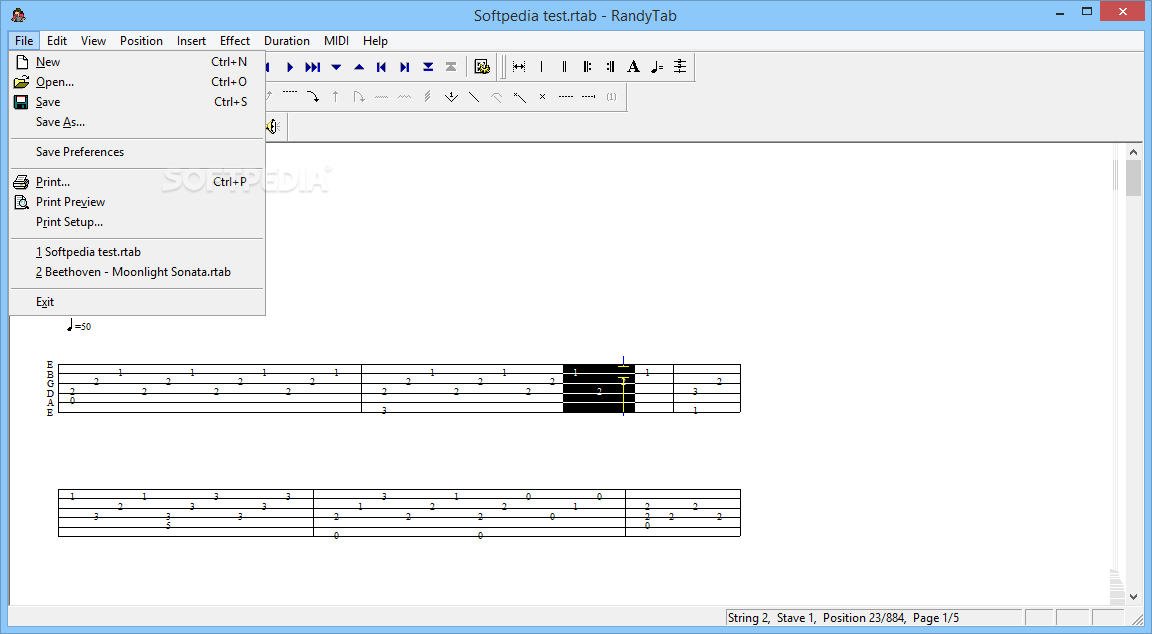1152x634 pixels.
Task: Click the highlighted black cursor block in tab
Action: pyautogui.click(x=599, y=389)
